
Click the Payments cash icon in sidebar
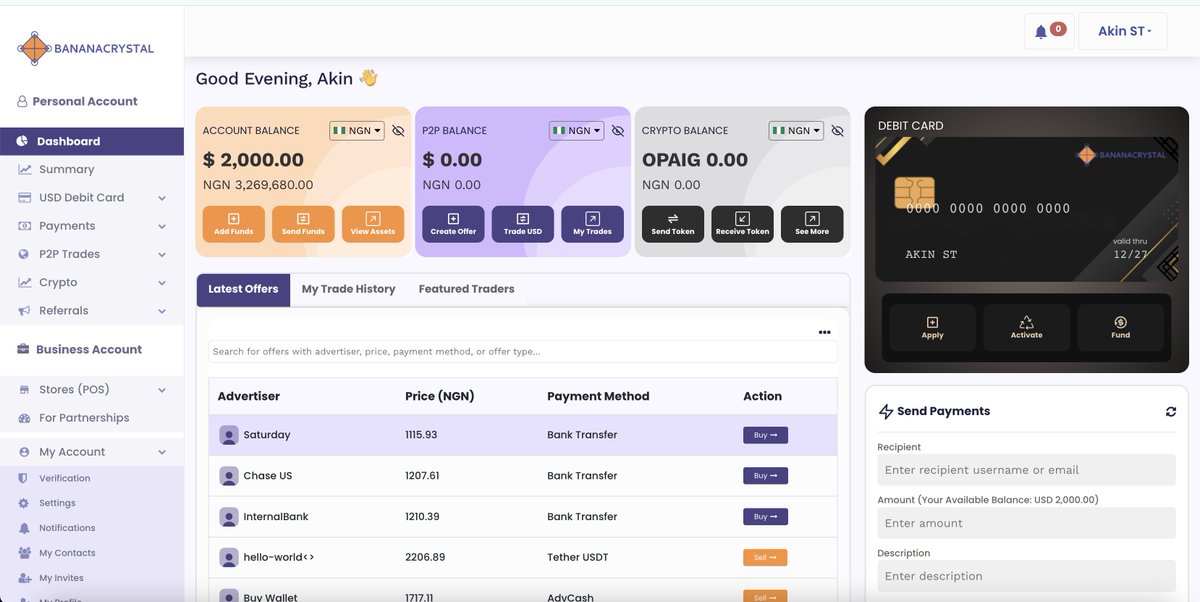24,226
